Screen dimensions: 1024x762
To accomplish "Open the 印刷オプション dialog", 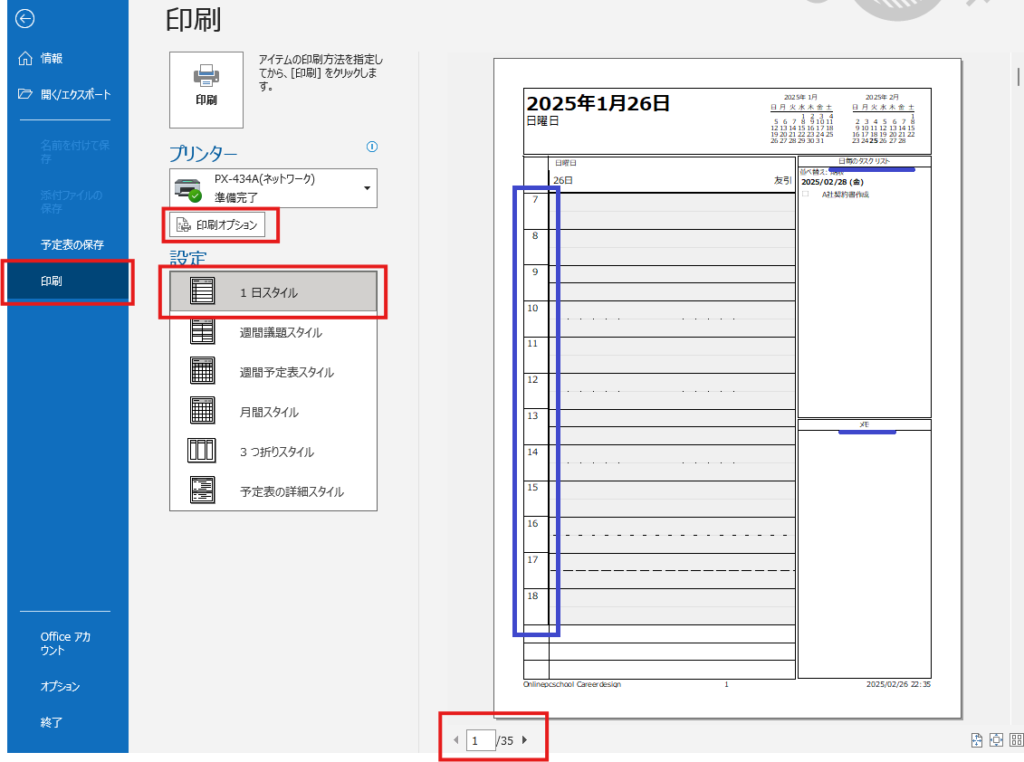I will [221, 226].
